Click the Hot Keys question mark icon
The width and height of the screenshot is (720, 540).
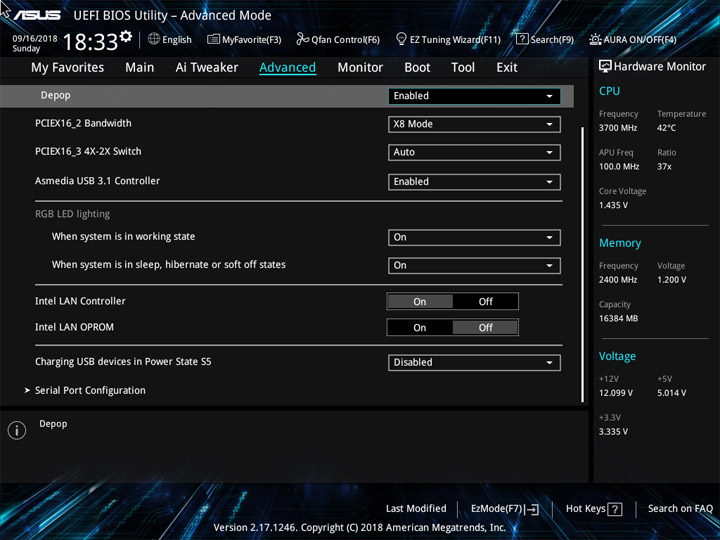pyautogui.click(x=615, y=509)
